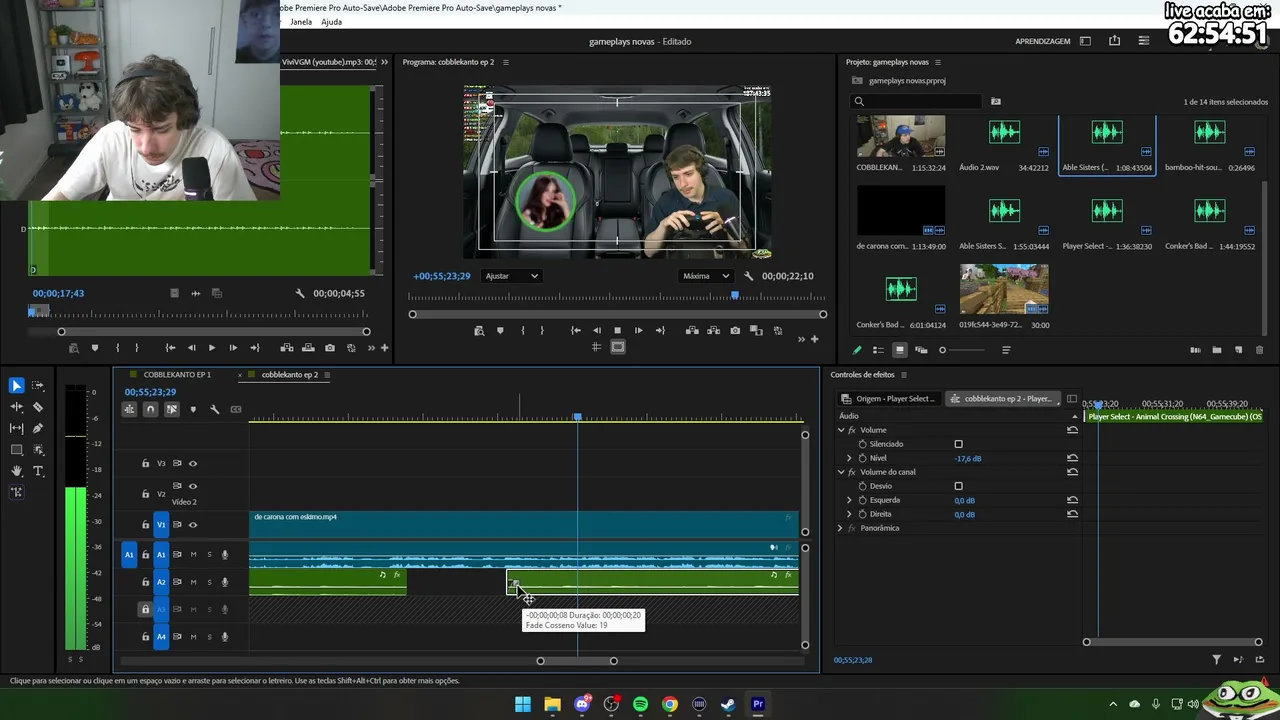The image size is (1280, 720).
Task: Click the project panel trash delete icon
Action: 1259,350
